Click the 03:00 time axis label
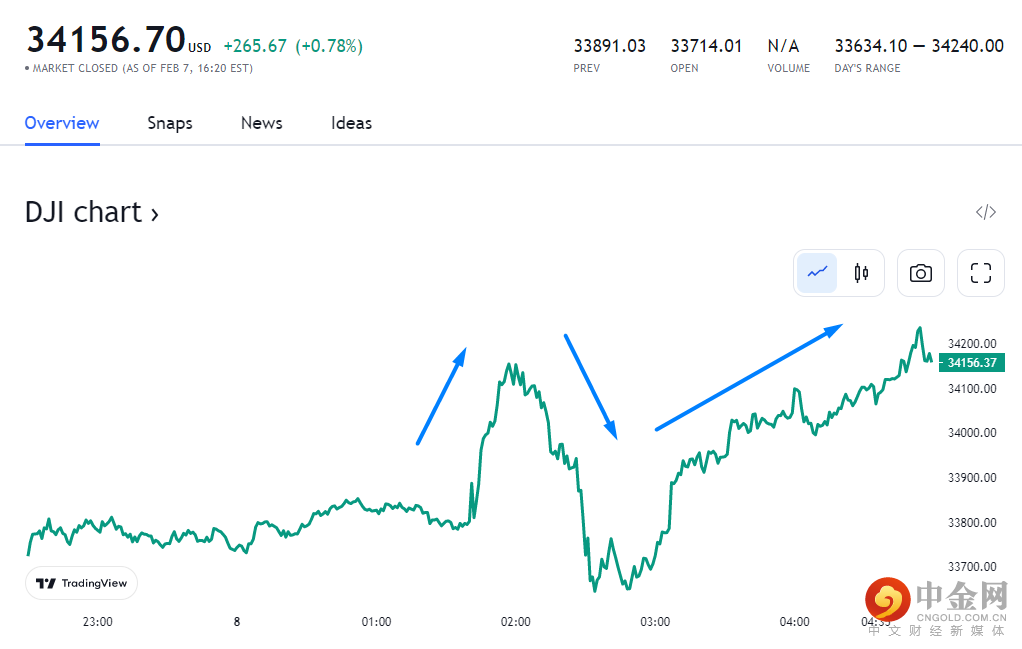The width and height of the screenshot is (1022, 649). [655, 622]
